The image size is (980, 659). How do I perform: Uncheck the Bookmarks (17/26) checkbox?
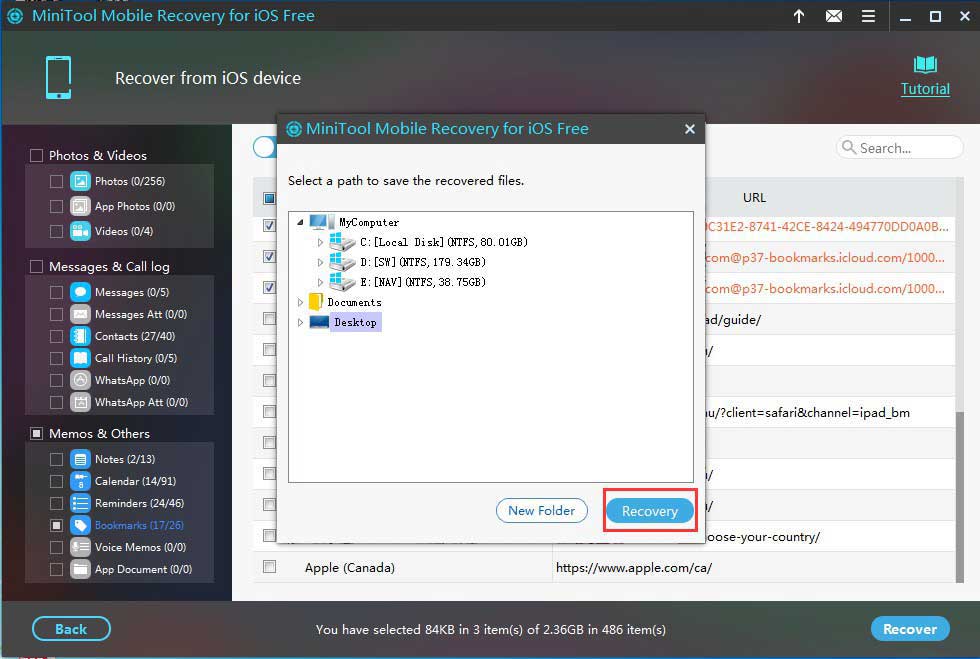(x=56, y=525)
